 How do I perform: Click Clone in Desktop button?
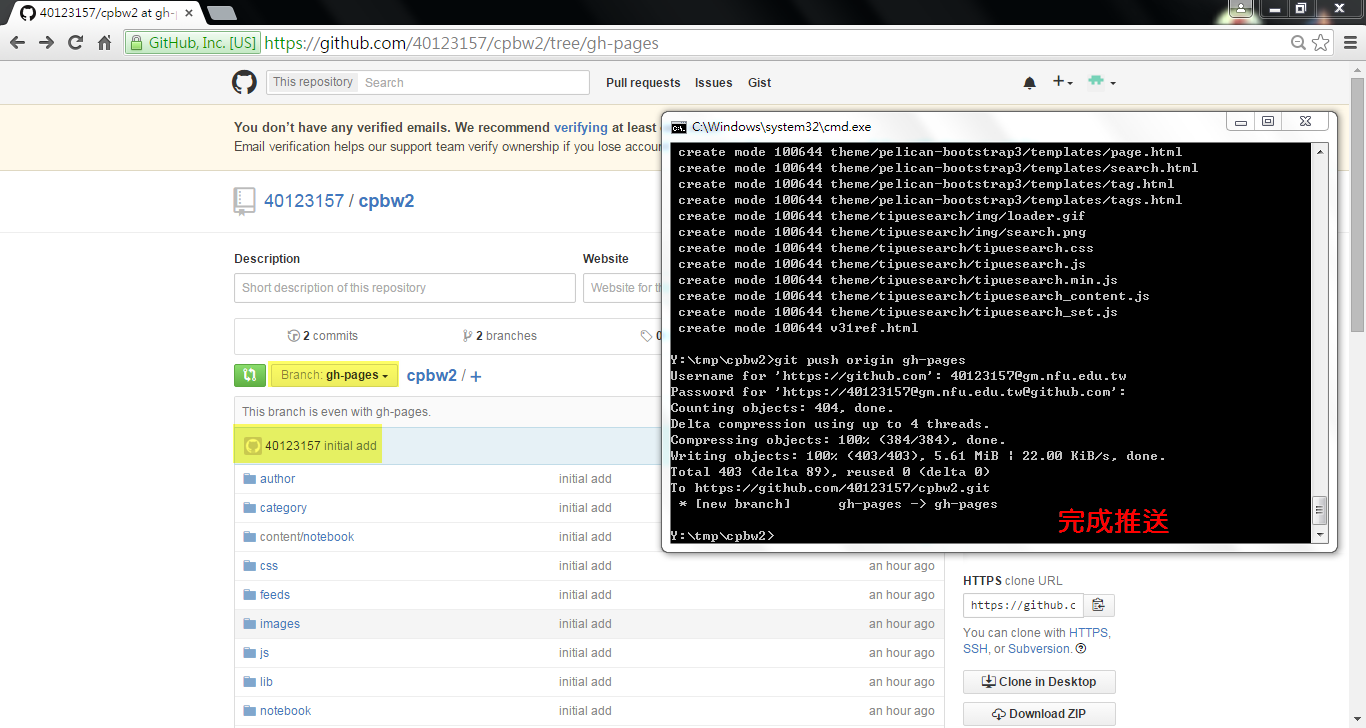click(1039, 682)
